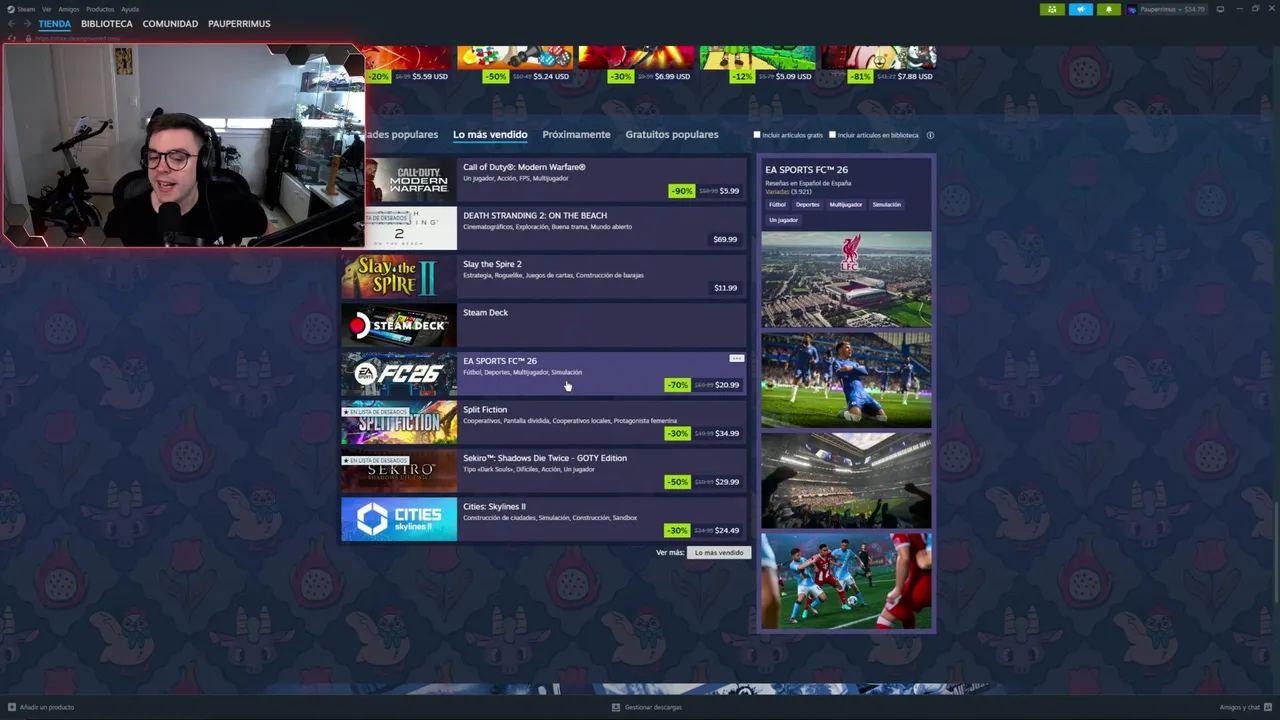
Task: Switch to the Gratuitos populares tab
Action: tap(672, 135)
